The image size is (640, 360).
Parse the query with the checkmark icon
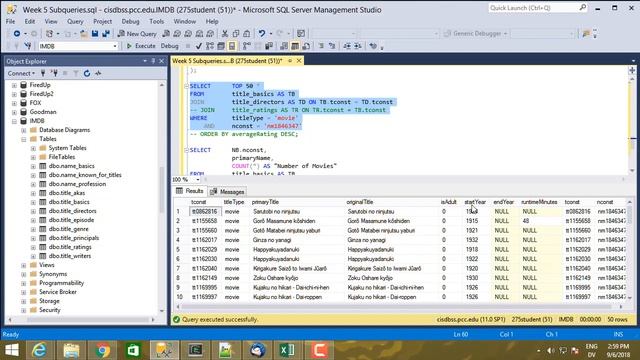coord(199,46)
